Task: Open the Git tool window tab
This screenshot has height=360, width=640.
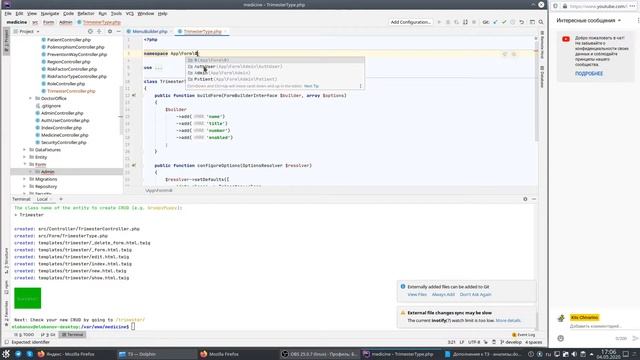Action: pyautogui.click(x=48, y=335)
